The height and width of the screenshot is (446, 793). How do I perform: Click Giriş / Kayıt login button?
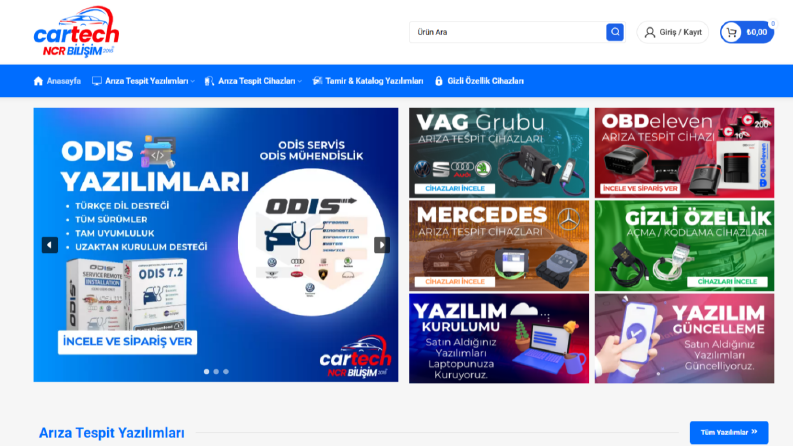click(x=673, y=32)
